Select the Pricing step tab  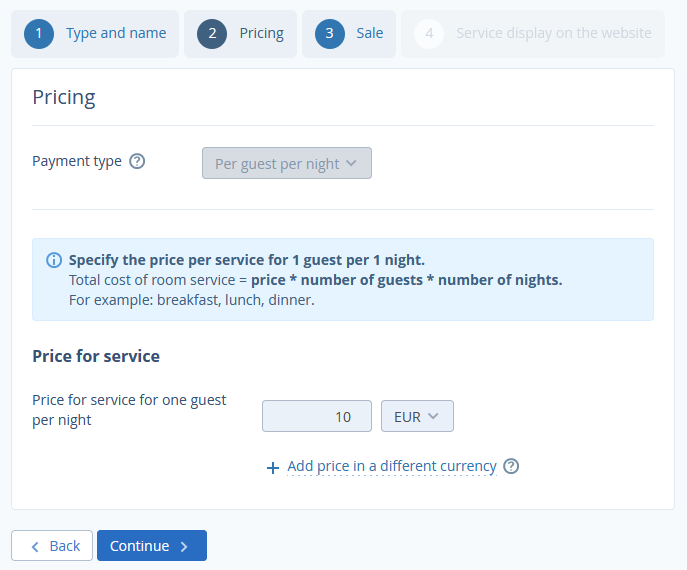[x=240, y=34]
